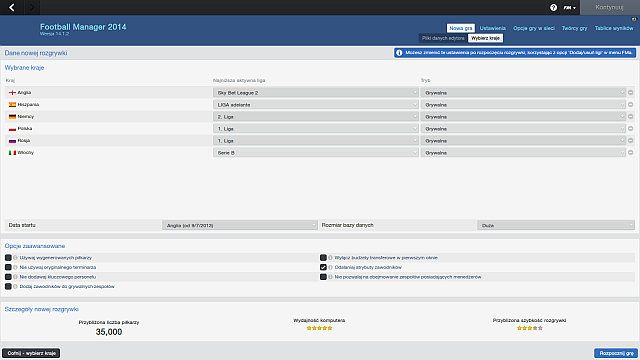Click the Niemcy flag icon

coord(12,117)
